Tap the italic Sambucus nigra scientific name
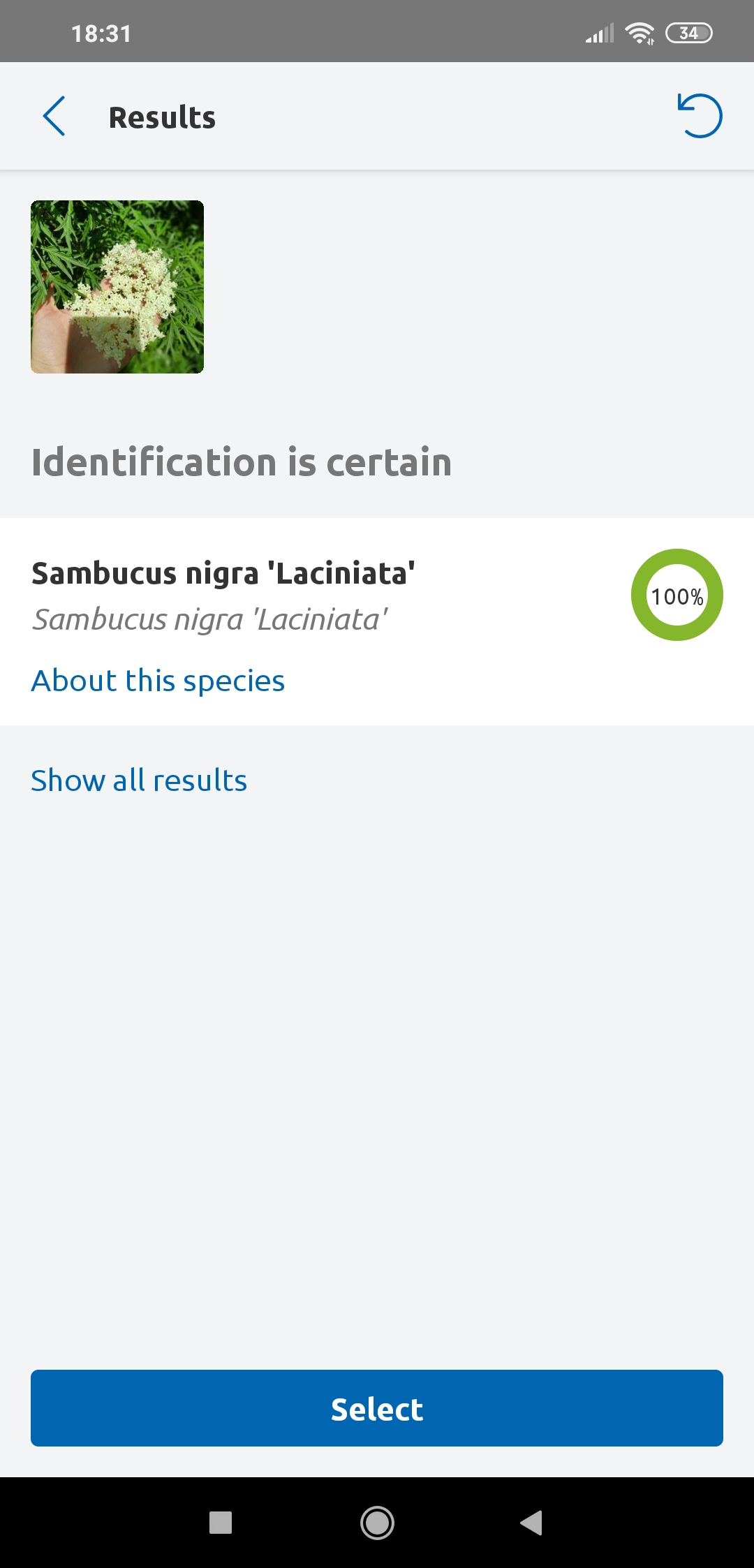Viewport: 754px width, 1568px height. 209,619
